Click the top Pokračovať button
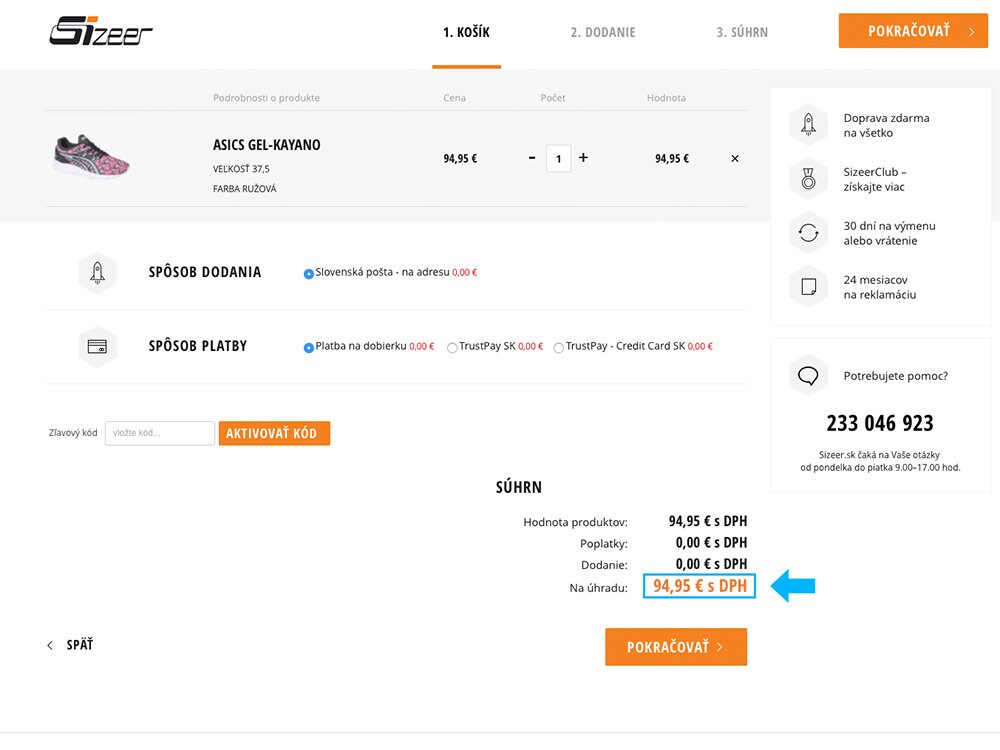The width and height of the screenshot is (1000, 750). [913, 31]
